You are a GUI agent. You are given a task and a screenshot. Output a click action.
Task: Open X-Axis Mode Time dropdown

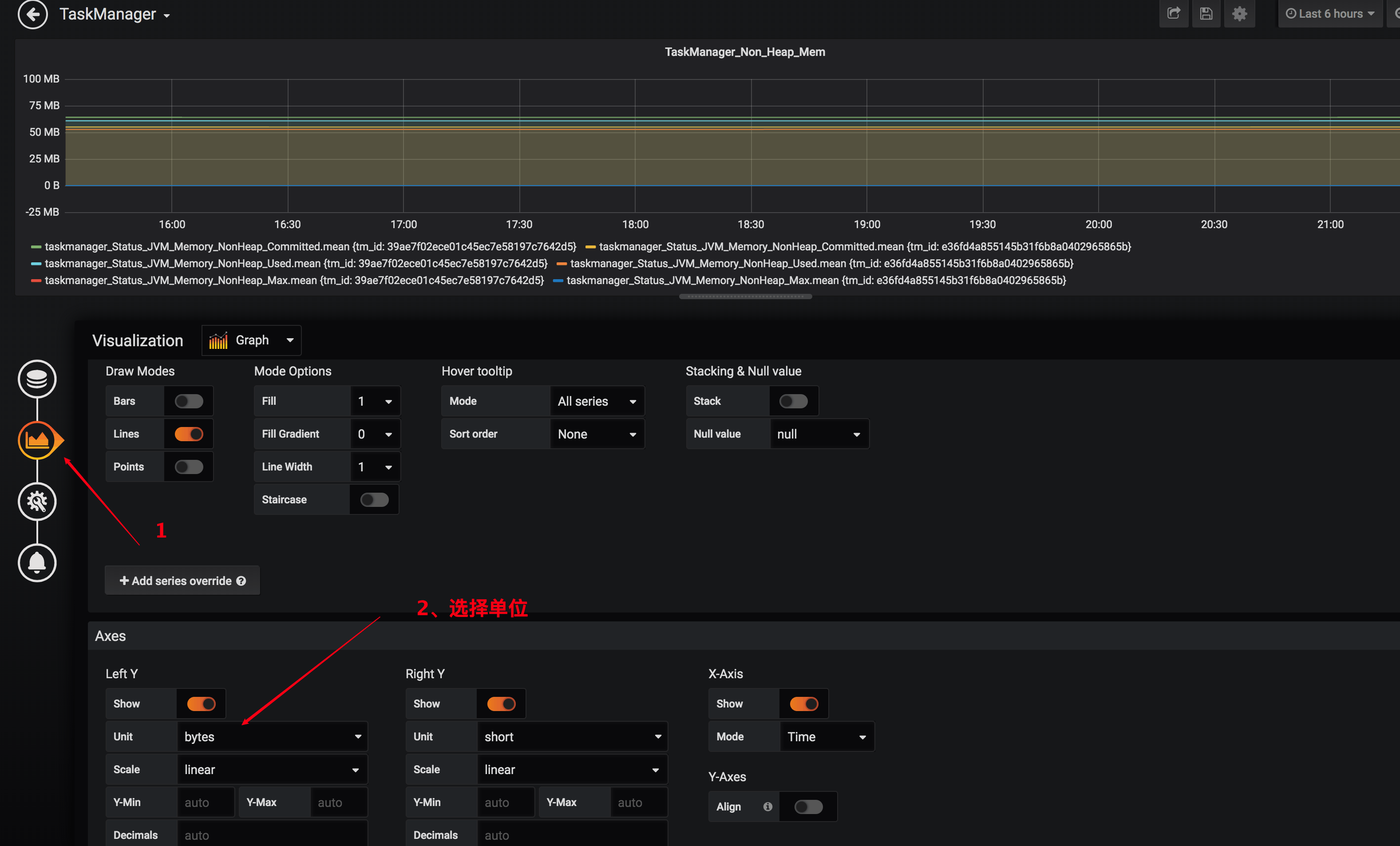827,737
